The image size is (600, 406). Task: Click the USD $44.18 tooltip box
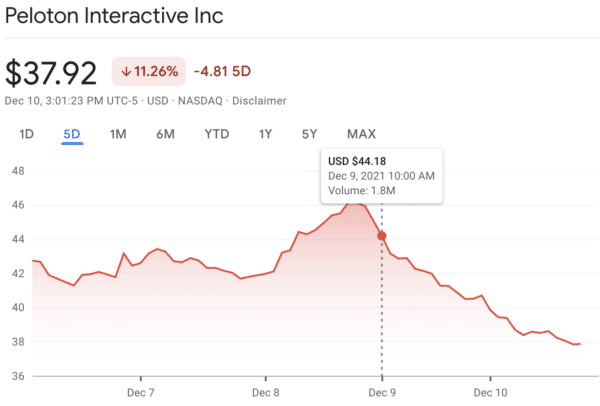coord(381,176)
